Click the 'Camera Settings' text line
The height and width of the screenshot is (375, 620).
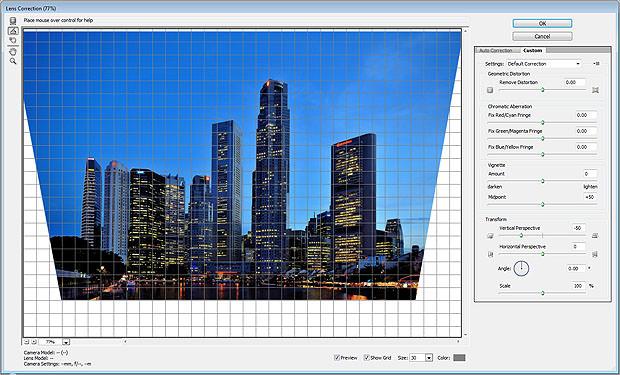click(x=57, y=364)
